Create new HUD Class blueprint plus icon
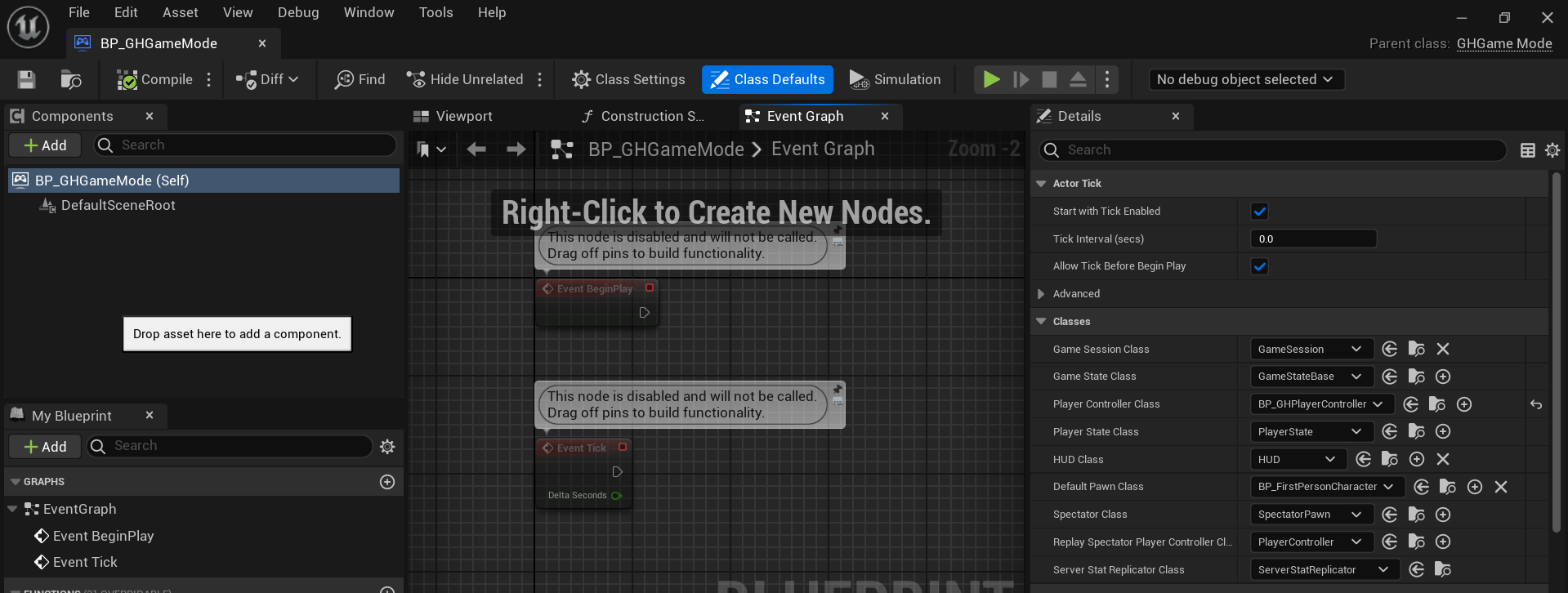Screen dimensions: 1568x593 point(1417,459)
